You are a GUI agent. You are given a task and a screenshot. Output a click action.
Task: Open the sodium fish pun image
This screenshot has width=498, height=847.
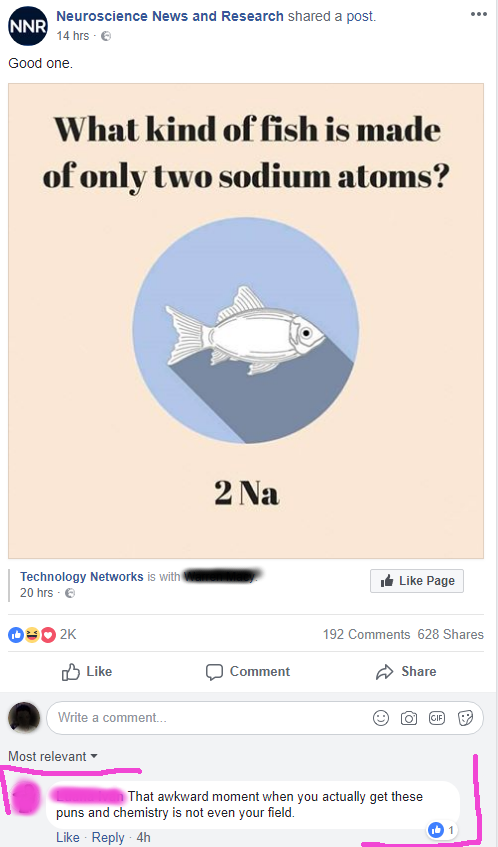click(x=246, y=321)
